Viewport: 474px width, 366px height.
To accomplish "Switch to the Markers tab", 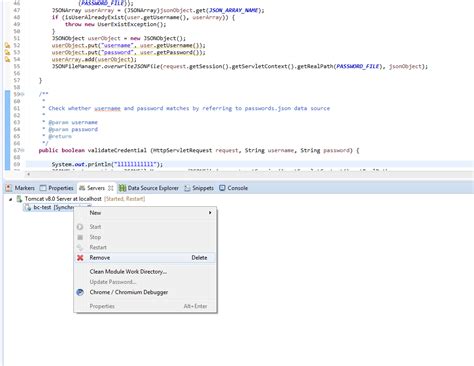I will (x=20, y=188).
